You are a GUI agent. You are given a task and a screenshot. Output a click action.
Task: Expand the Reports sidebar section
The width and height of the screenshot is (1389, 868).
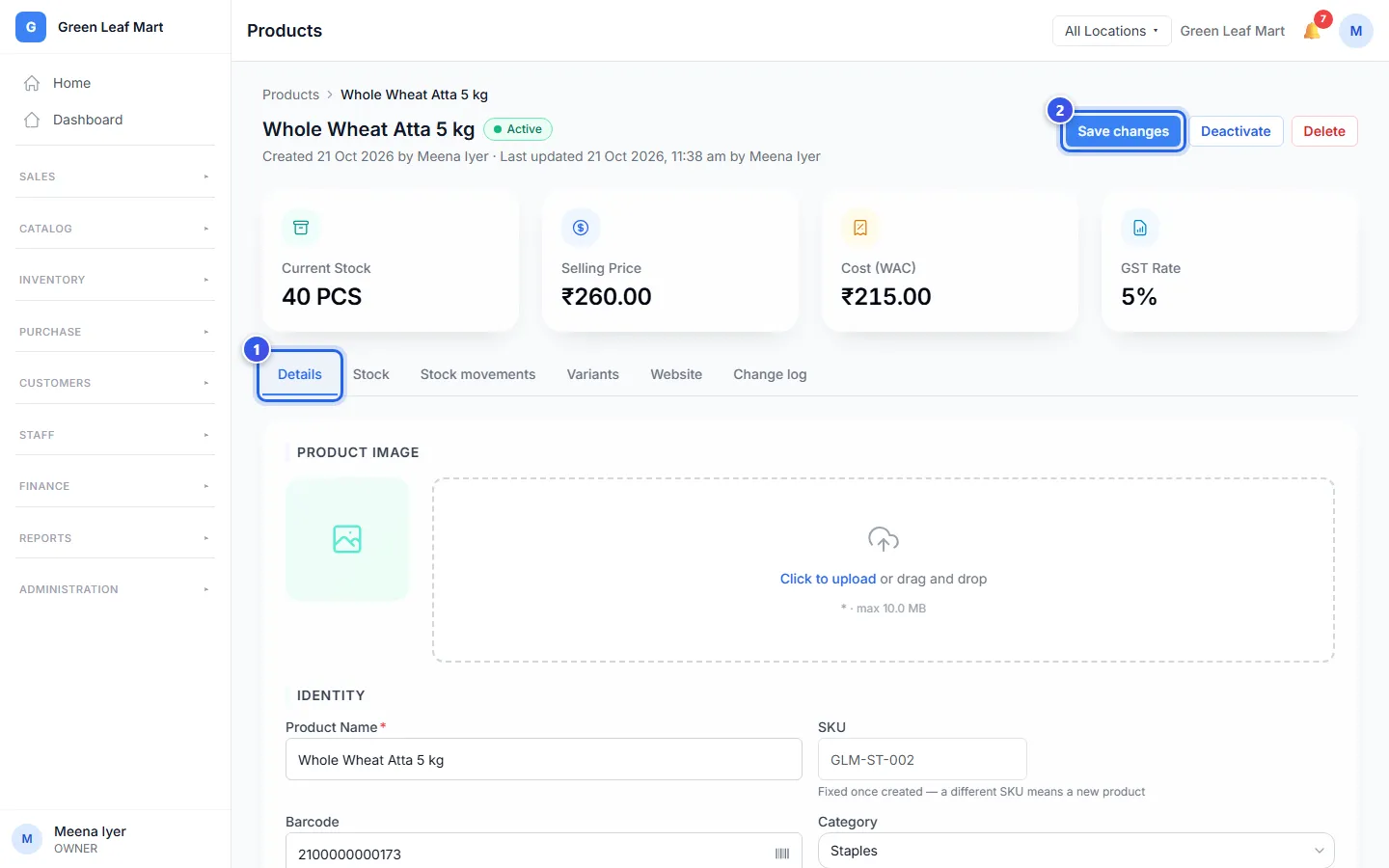point(116,538)
